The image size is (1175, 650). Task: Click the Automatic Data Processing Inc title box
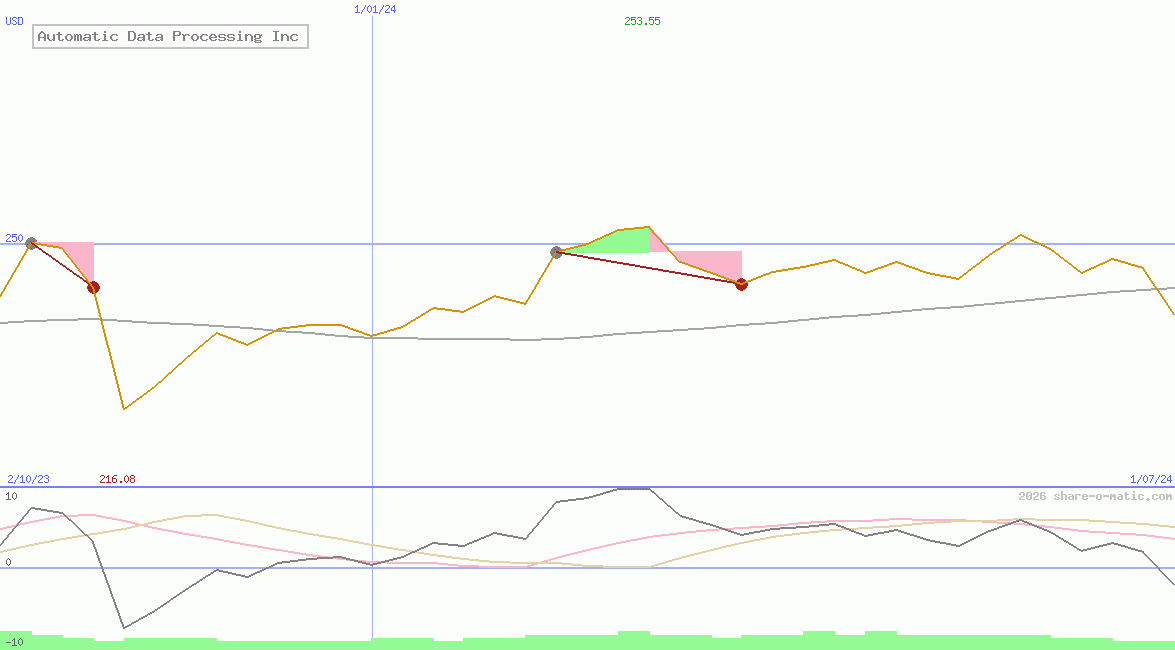point(170,36)
